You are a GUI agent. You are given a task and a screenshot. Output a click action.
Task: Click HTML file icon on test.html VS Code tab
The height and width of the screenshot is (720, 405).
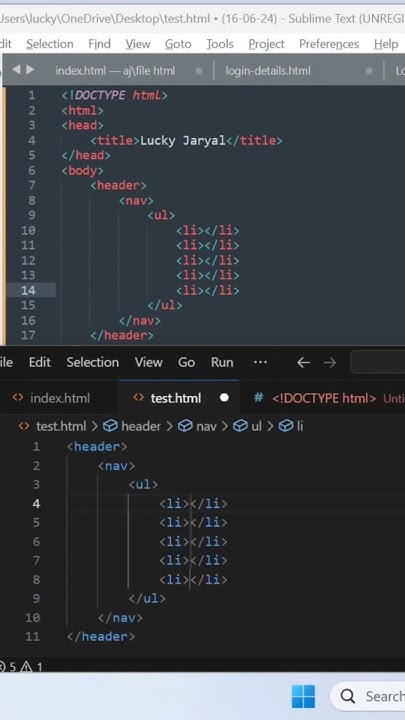tap(138, 398)
